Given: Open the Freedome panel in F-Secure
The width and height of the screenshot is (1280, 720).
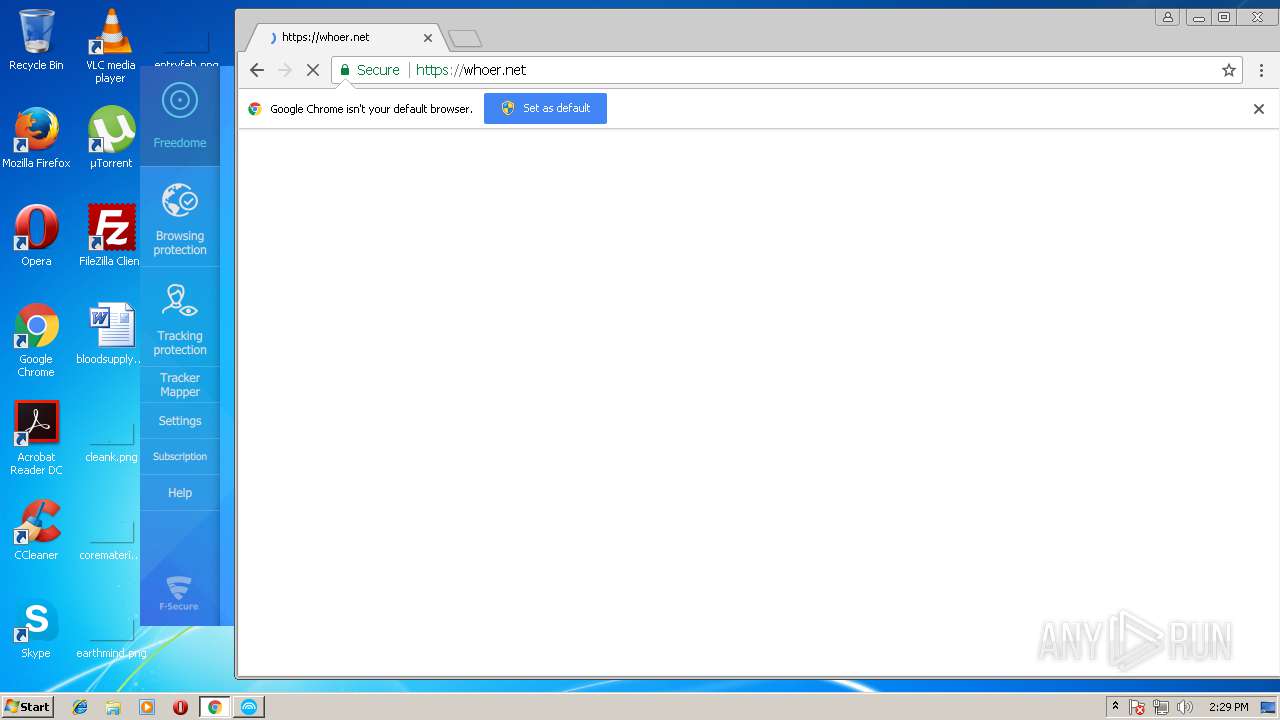Looking at the screenshot, I should point(180,117).
